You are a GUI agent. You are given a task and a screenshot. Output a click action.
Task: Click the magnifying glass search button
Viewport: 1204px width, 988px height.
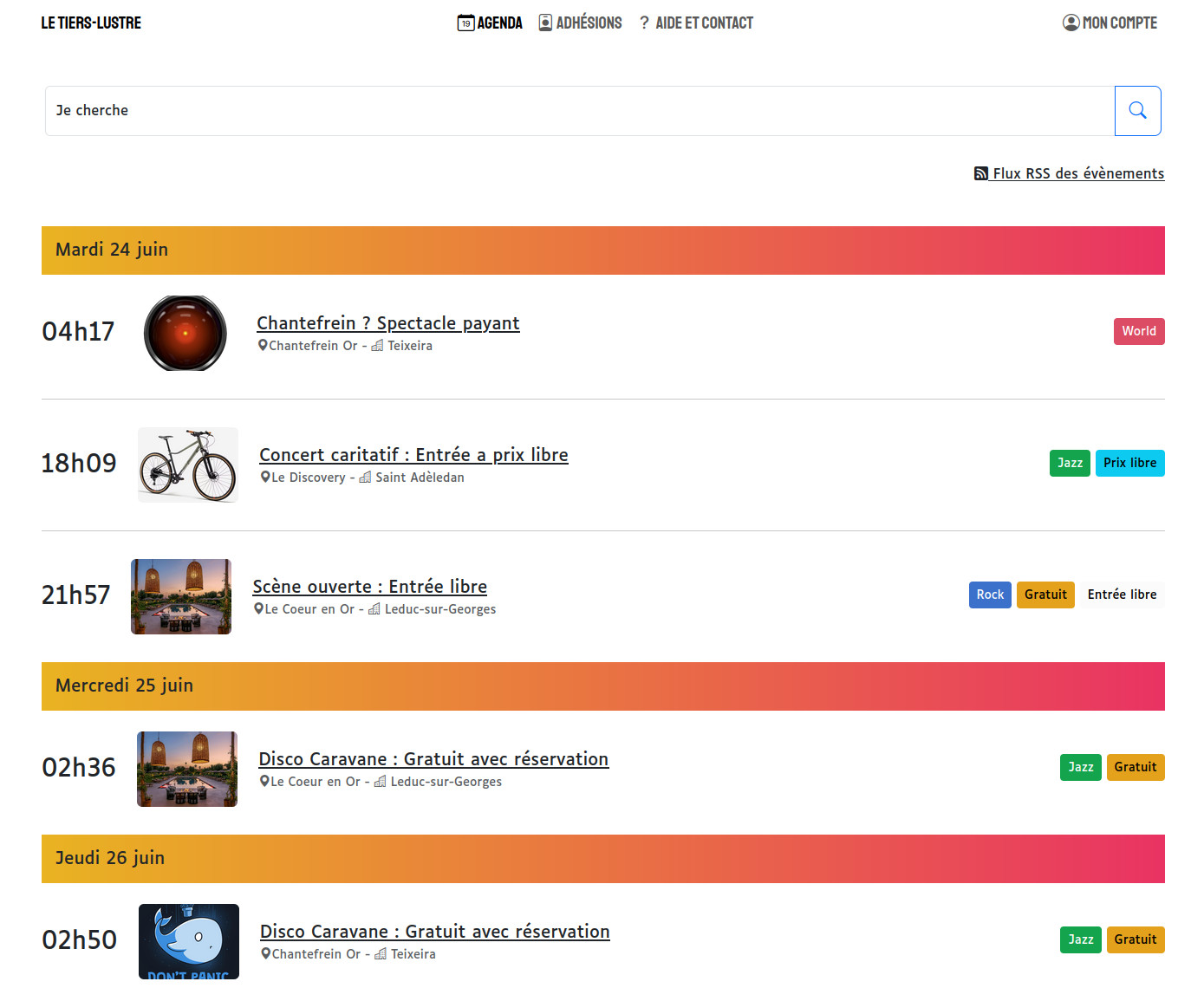pyautogui.click(x=1137, y=111)
